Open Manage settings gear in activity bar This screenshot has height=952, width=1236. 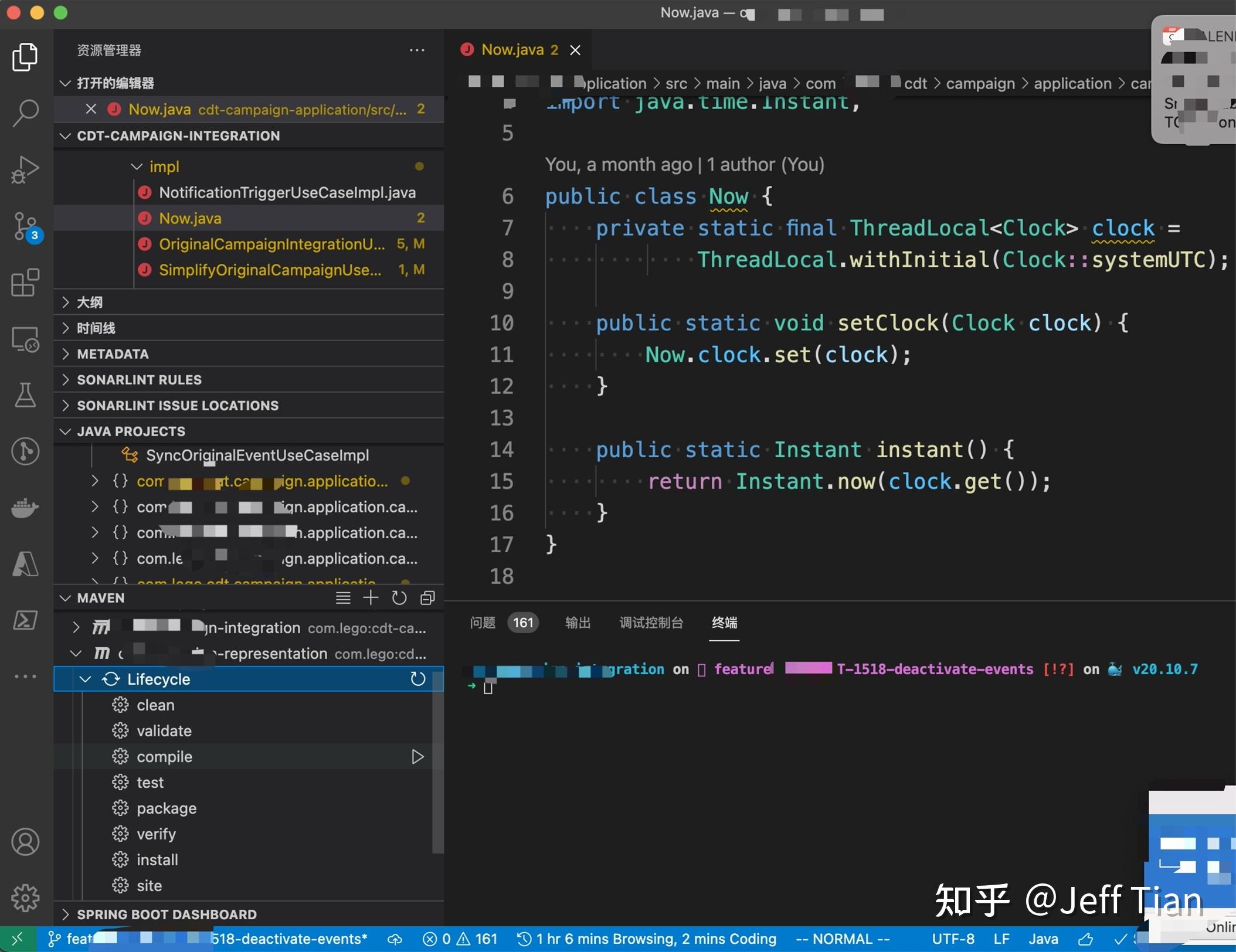tap(25, 897)
